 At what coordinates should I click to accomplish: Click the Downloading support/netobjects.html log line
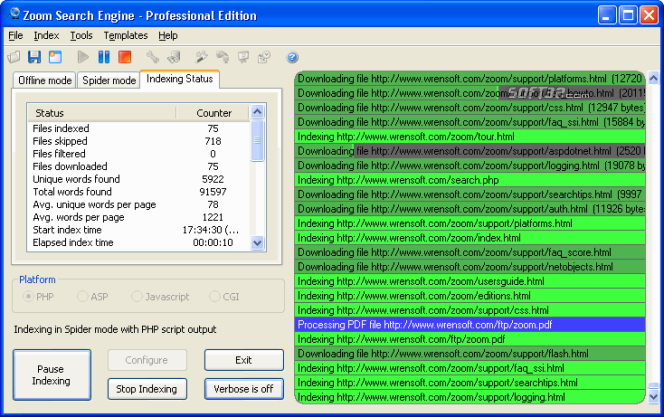(x=470, y=267)
